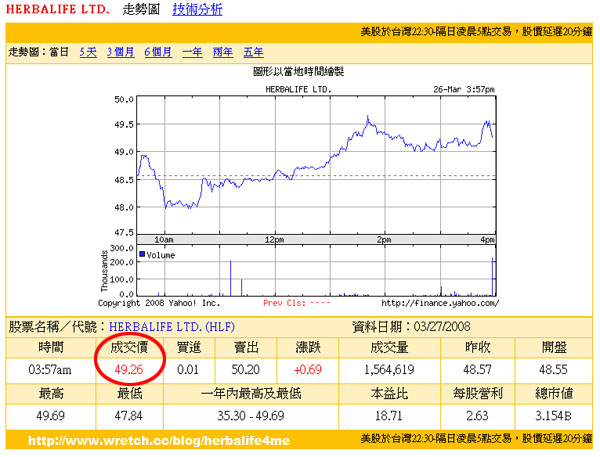This screenshot has height=457, width=600.
Task: Click the 開盤 column header
Action: (x=554, y=348)
